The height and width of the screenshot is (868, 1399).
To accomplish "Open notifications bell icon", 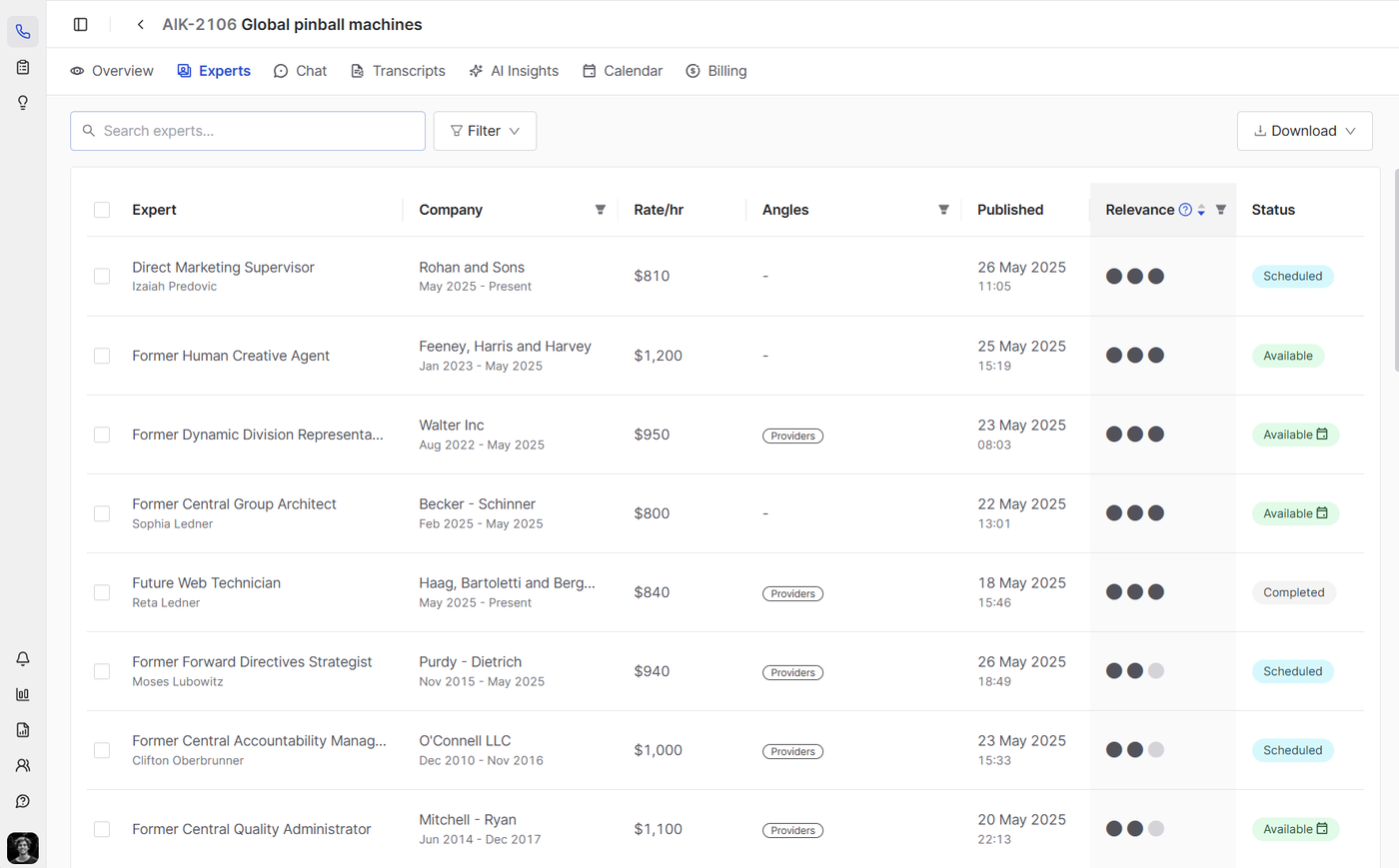I will [x=23, y=659].
